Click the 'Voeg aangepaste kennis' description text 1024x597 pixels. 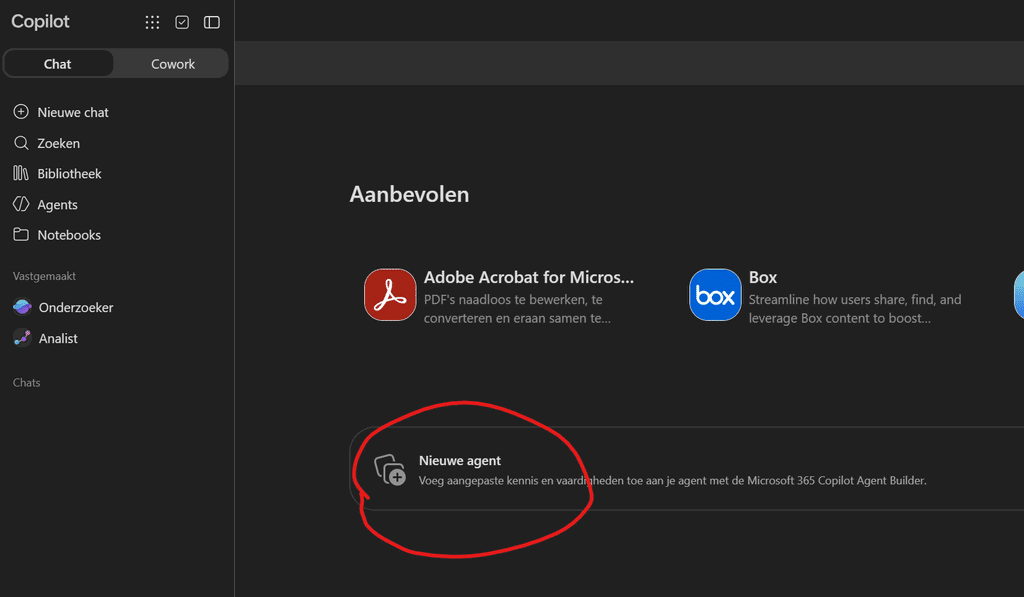click(x=673, y=481)
